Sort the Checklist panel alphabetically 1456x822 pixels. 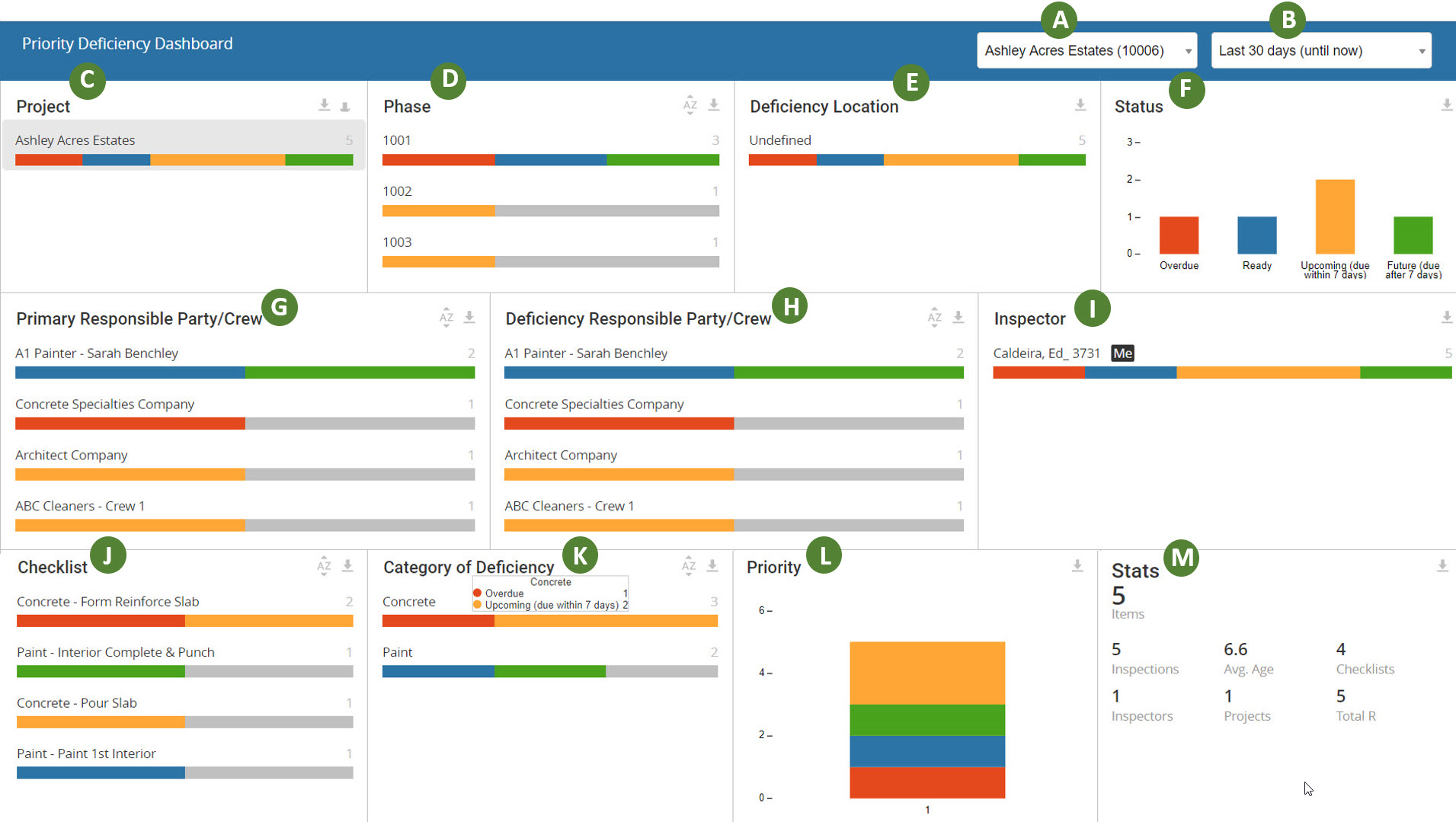[x=323, y=566]
